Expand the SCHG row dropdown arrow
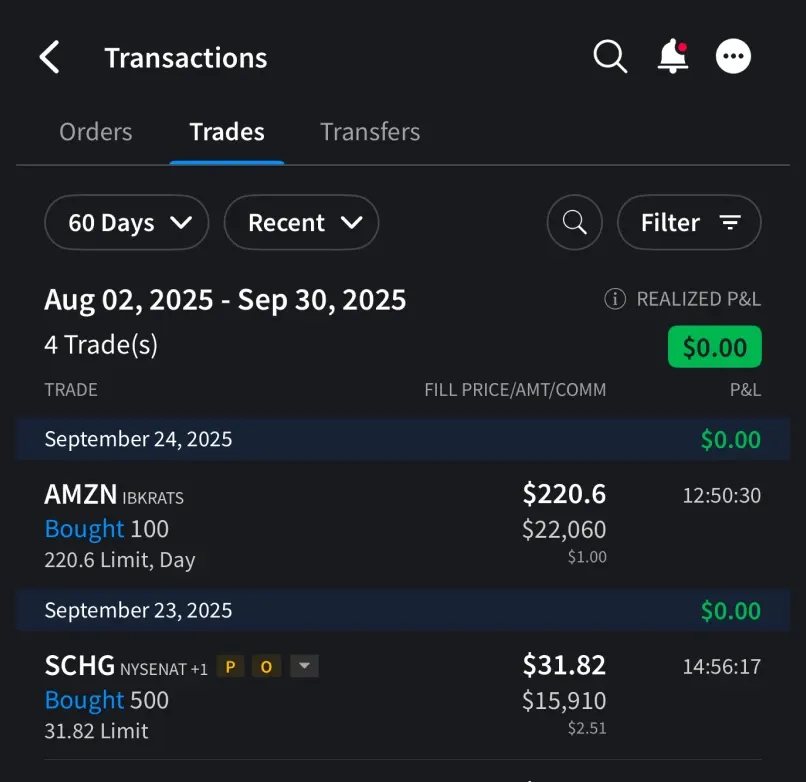This screenshot has height=782, width=806. [304, 666]
